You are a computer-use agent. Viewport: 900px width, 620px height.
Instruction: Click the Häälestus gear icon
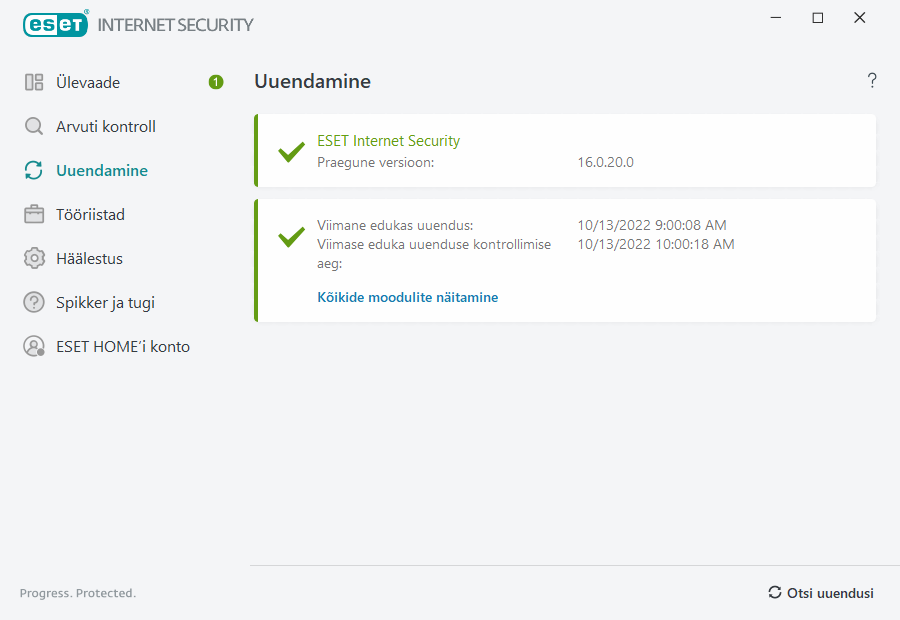tap(34, 258)
